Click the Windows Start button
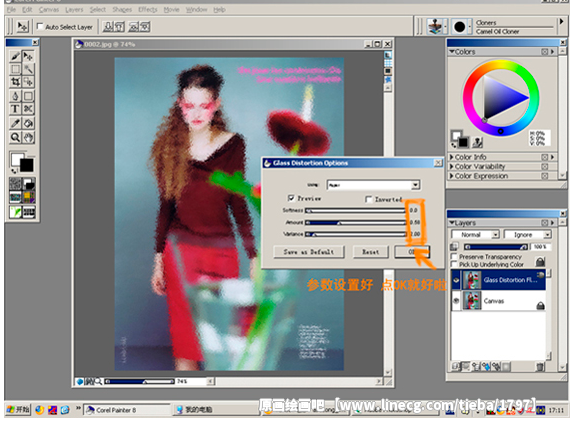This screenshot has height=424, width=577. click(x=18, y=409)
